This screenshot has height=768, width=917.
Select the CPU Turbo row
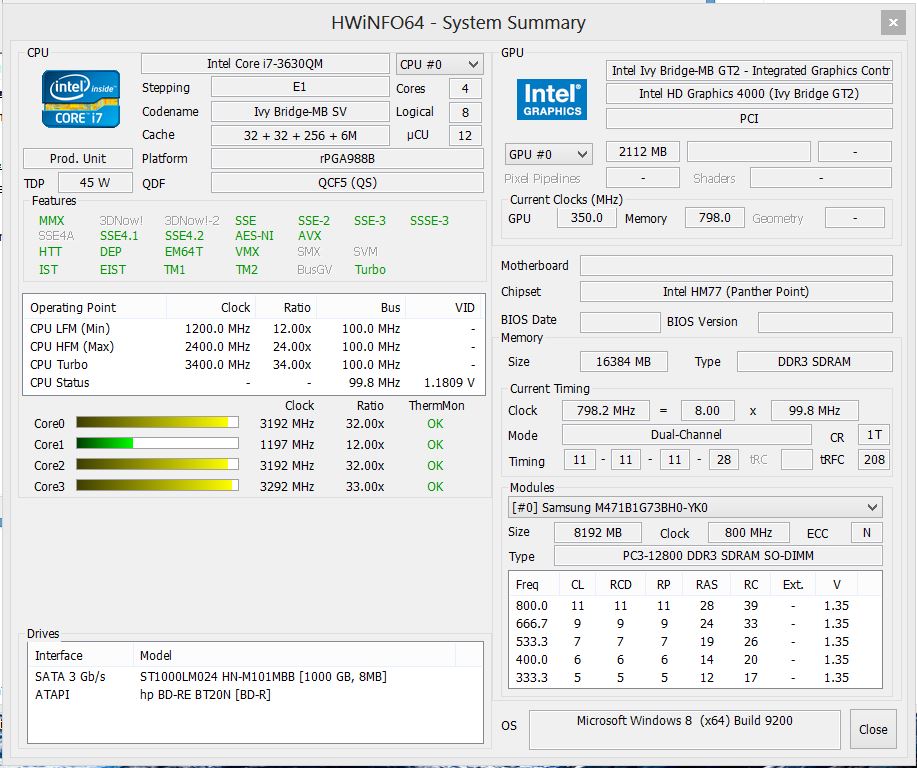[x=254, y=365]
